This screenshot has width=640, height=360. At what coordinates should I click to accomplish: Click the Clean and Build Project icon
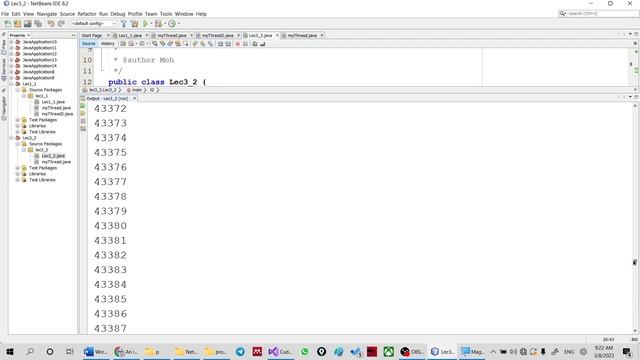click(134, 24)
